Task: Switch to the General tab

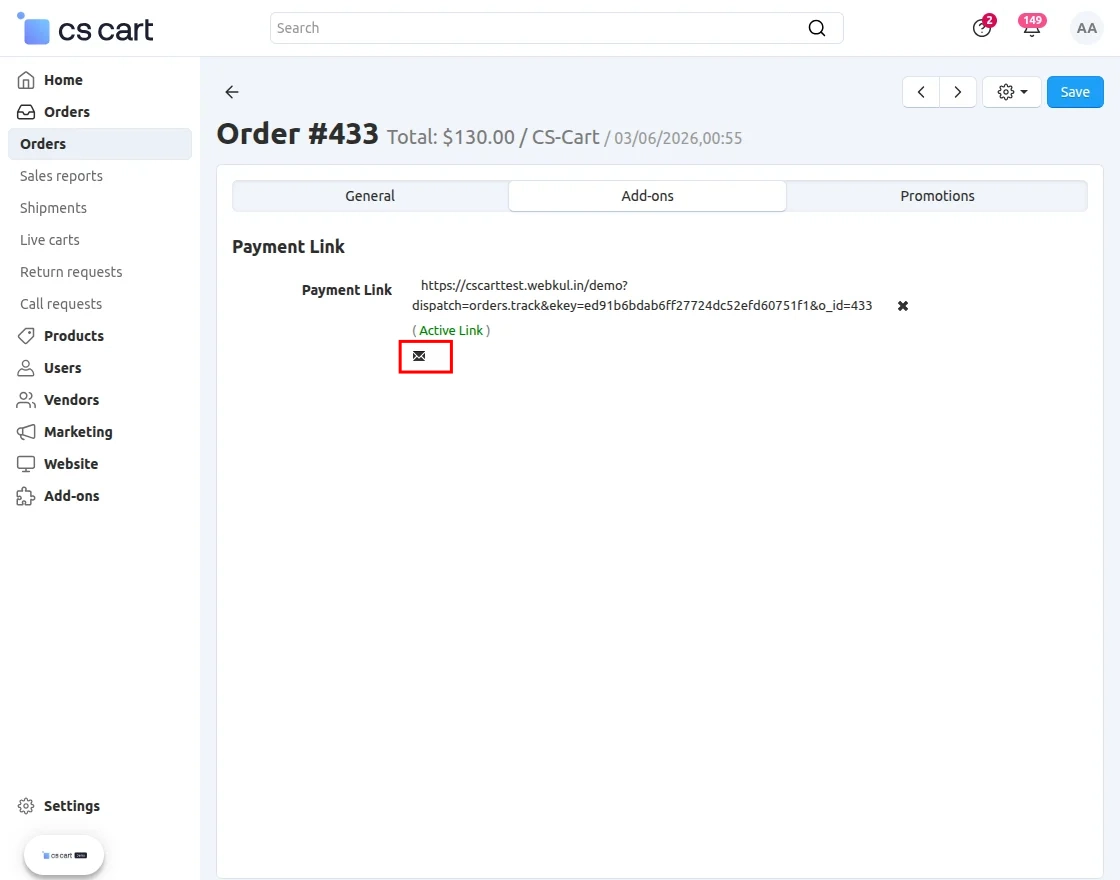Action: [370, 196]
